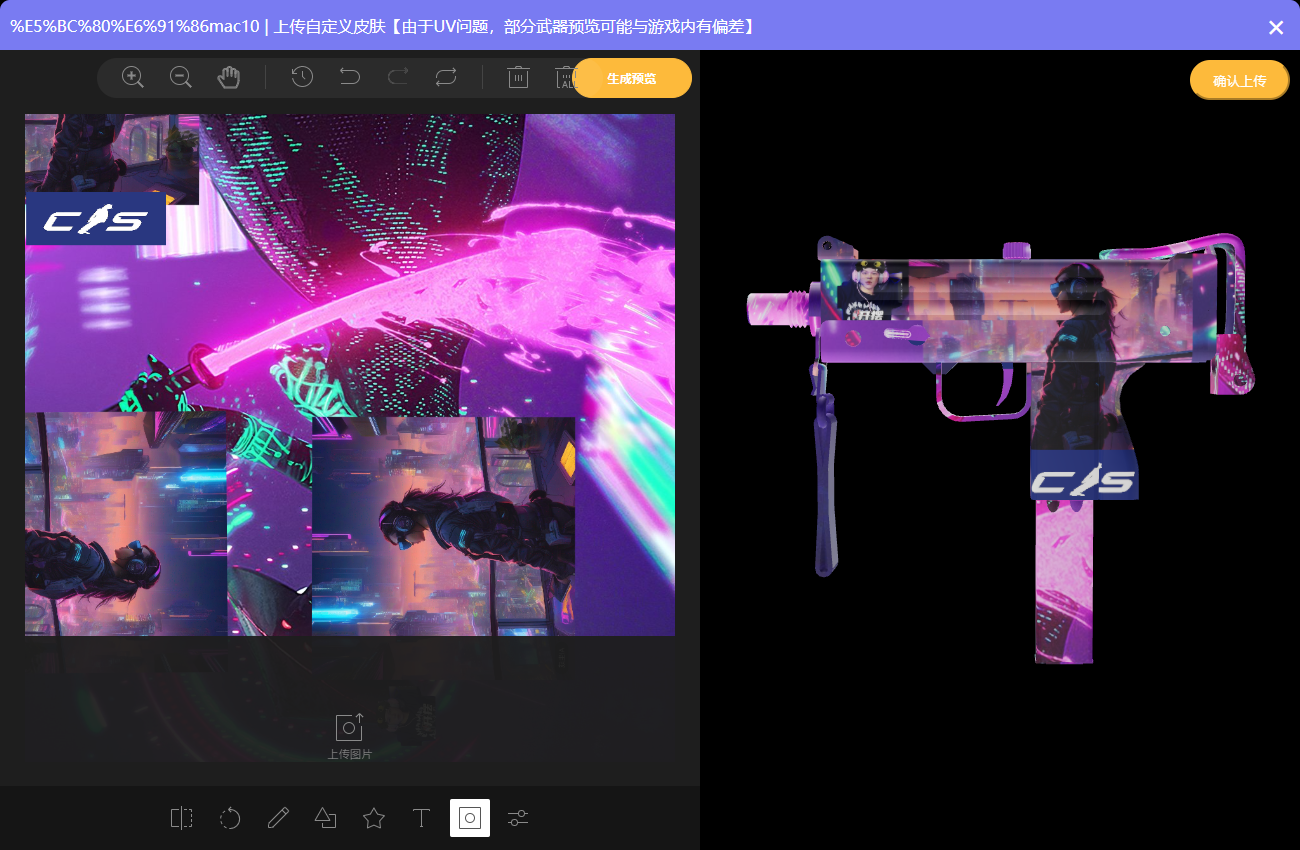Select the rotate tool
The width and height of the screenshot is (1300, 850).
pos(230,818)
